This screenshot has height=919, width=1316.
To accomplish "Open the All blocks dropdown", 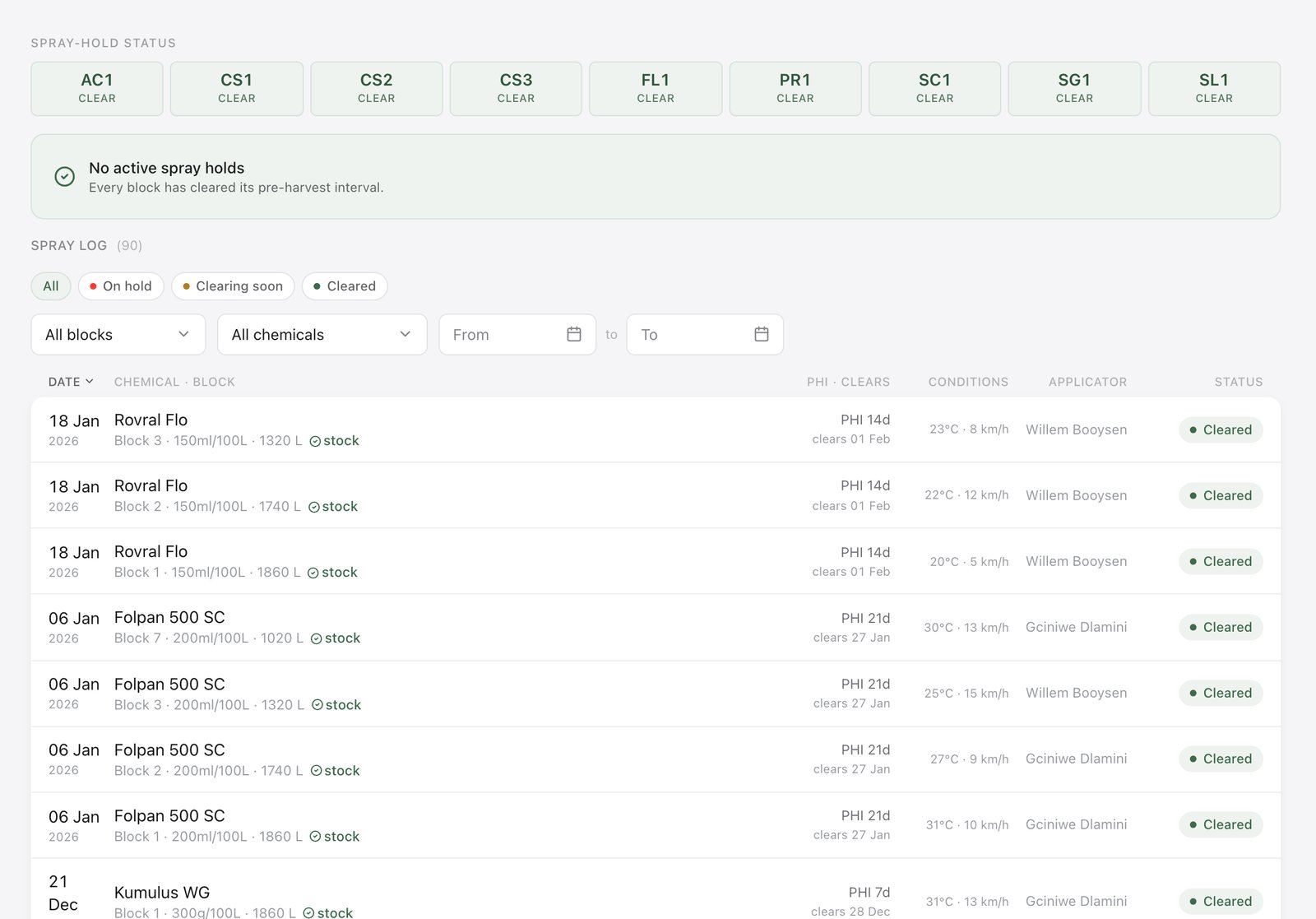I will click(x=118, y=334).
